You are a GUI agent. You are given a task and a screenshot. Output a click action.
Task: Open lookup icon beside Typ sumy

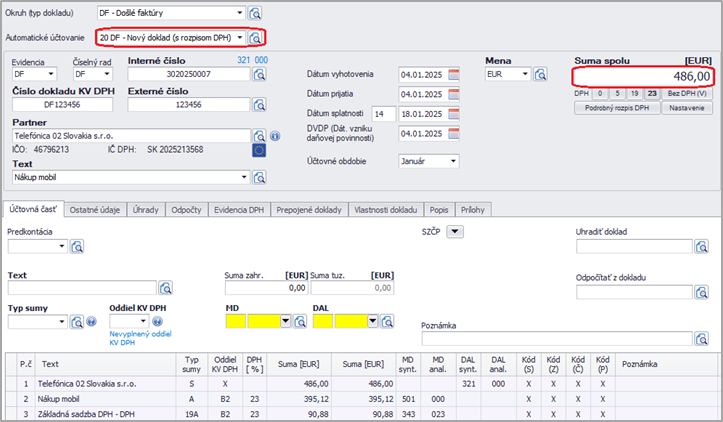click(77, 321)
